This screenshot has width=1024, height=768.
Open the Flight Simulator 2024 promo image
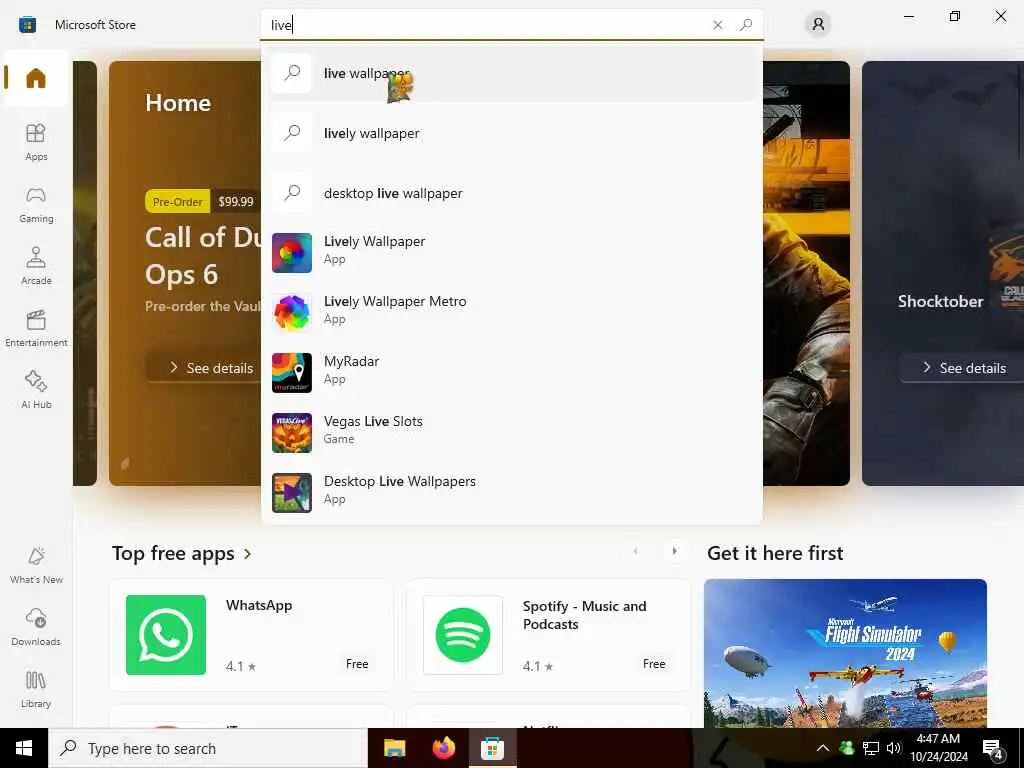845,653
